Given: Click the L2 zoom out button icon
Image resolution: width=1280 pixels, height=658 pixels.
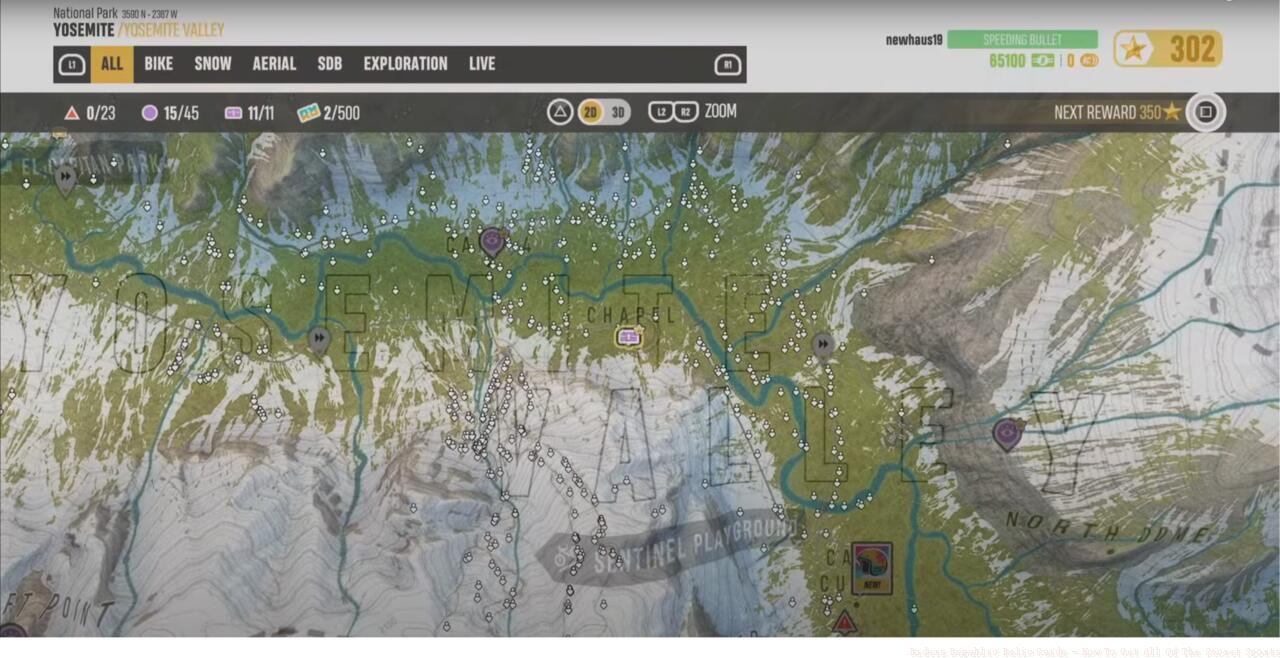Looking at the screenshot, I should click(x=660, y=112).
